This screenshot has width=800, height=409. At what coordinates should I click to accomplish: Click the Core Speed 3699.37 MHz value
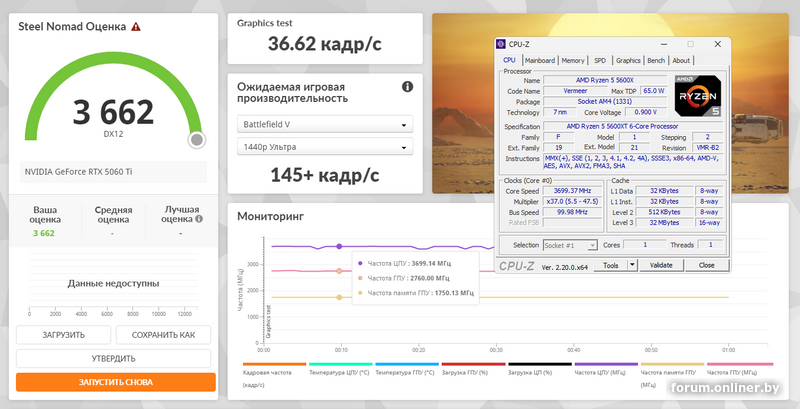coord(572,191)
